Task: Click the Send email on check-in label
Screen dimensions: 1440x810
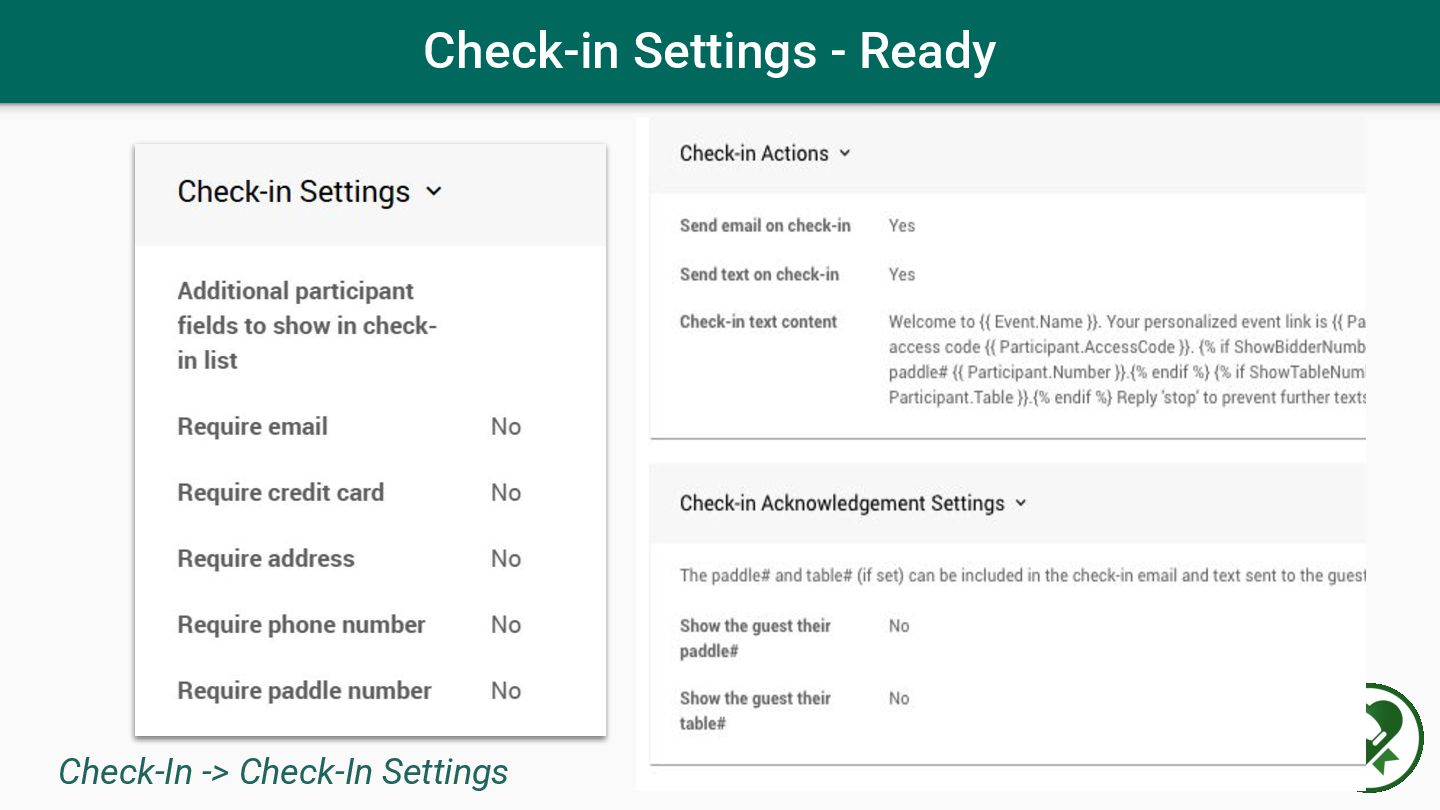Action: 765,226
